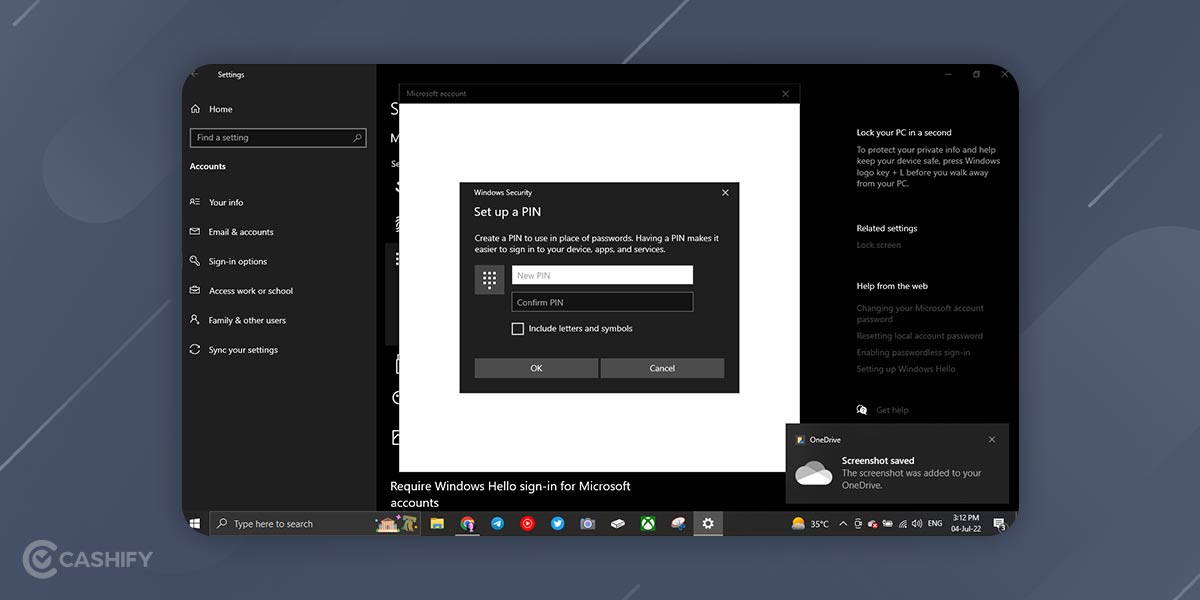Click the Lock screen related settings link
The height and width of the screenshot is (600, 1200).
[879, 244]
